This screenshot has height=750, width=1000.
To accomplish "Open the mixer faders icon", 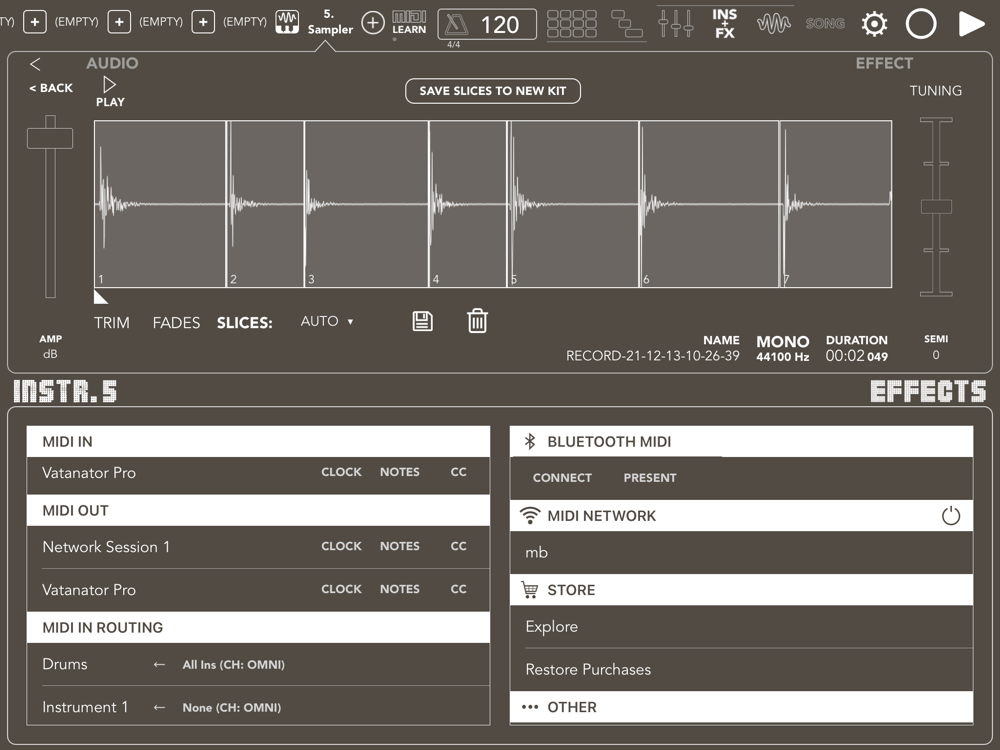I will point(676,23).
